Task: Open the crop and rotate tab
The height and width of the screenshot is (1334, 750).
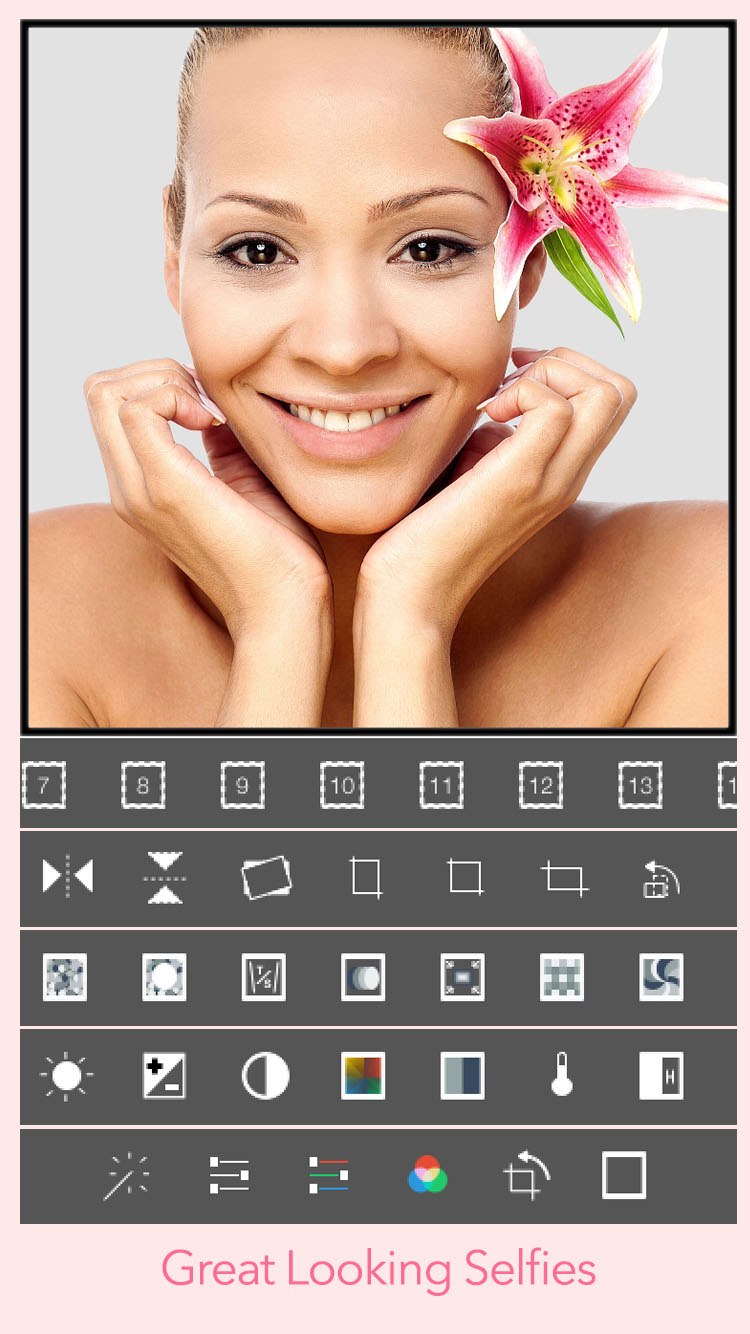Action: pos(527,1175)
